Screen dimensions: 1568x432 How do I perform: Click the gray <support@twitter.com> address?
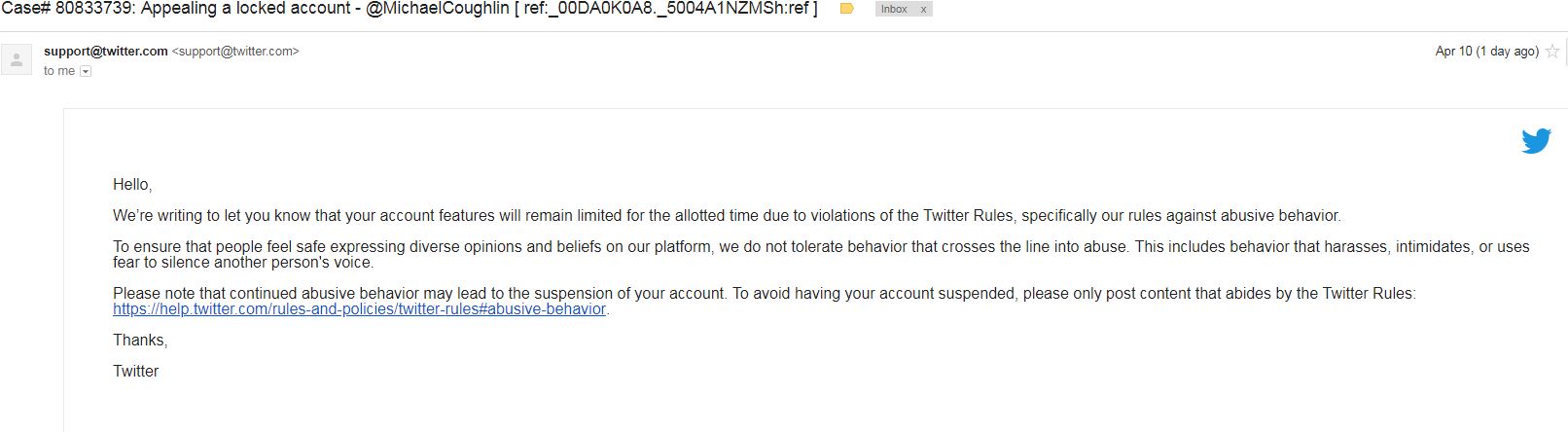tap(235, 51)
